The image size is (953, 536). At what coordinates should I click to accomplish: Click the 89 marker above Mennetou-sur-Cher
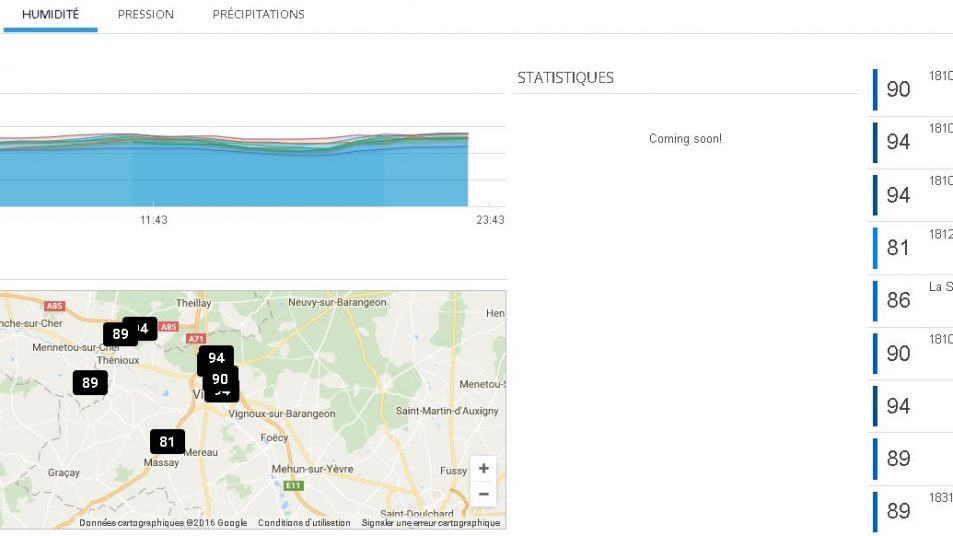(x=119, y=334)
